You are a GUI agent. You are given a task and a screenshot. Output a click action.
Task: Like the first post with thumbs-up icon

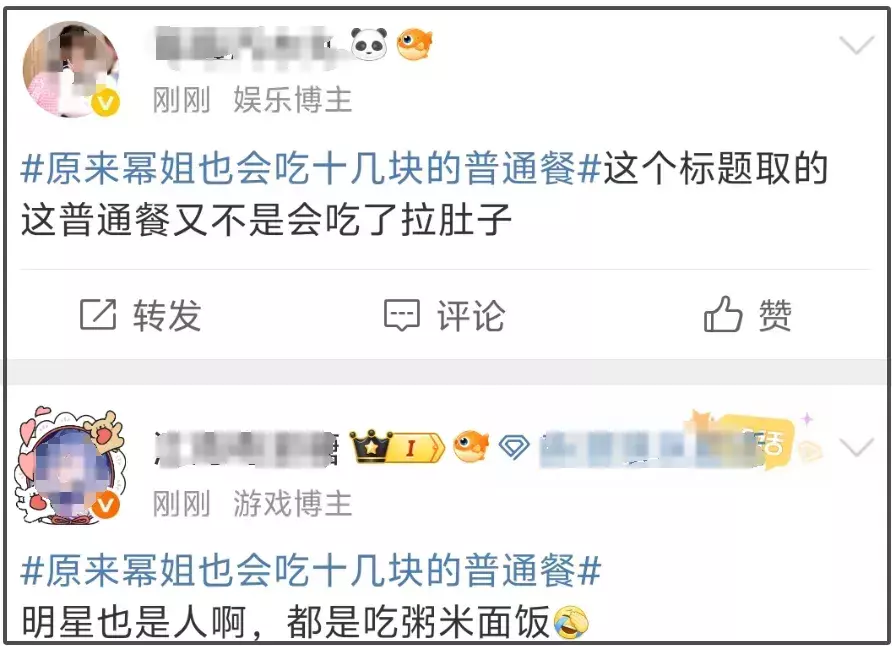(x=722, y=314)
